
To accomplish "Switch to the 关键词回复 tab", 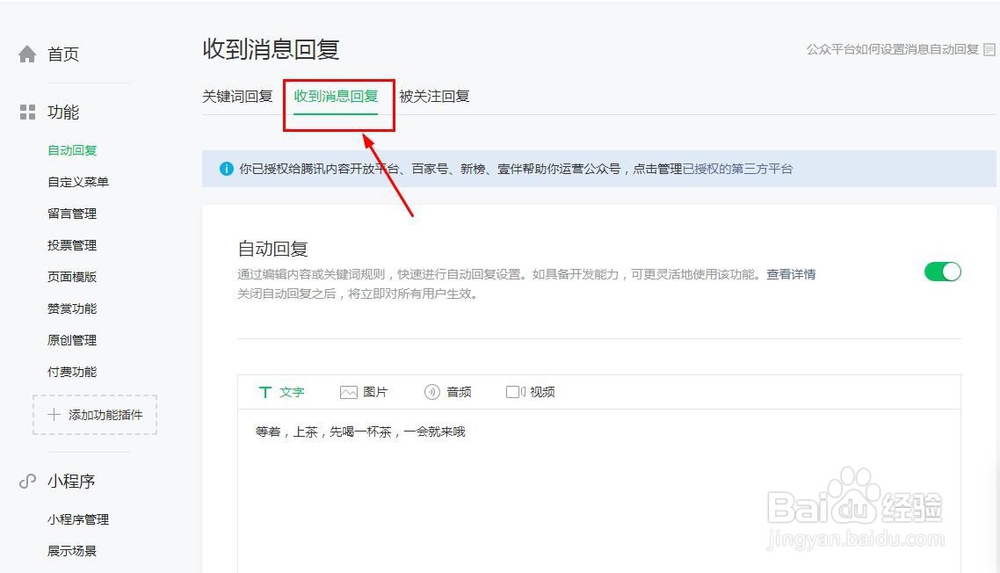I will (237, 96).
